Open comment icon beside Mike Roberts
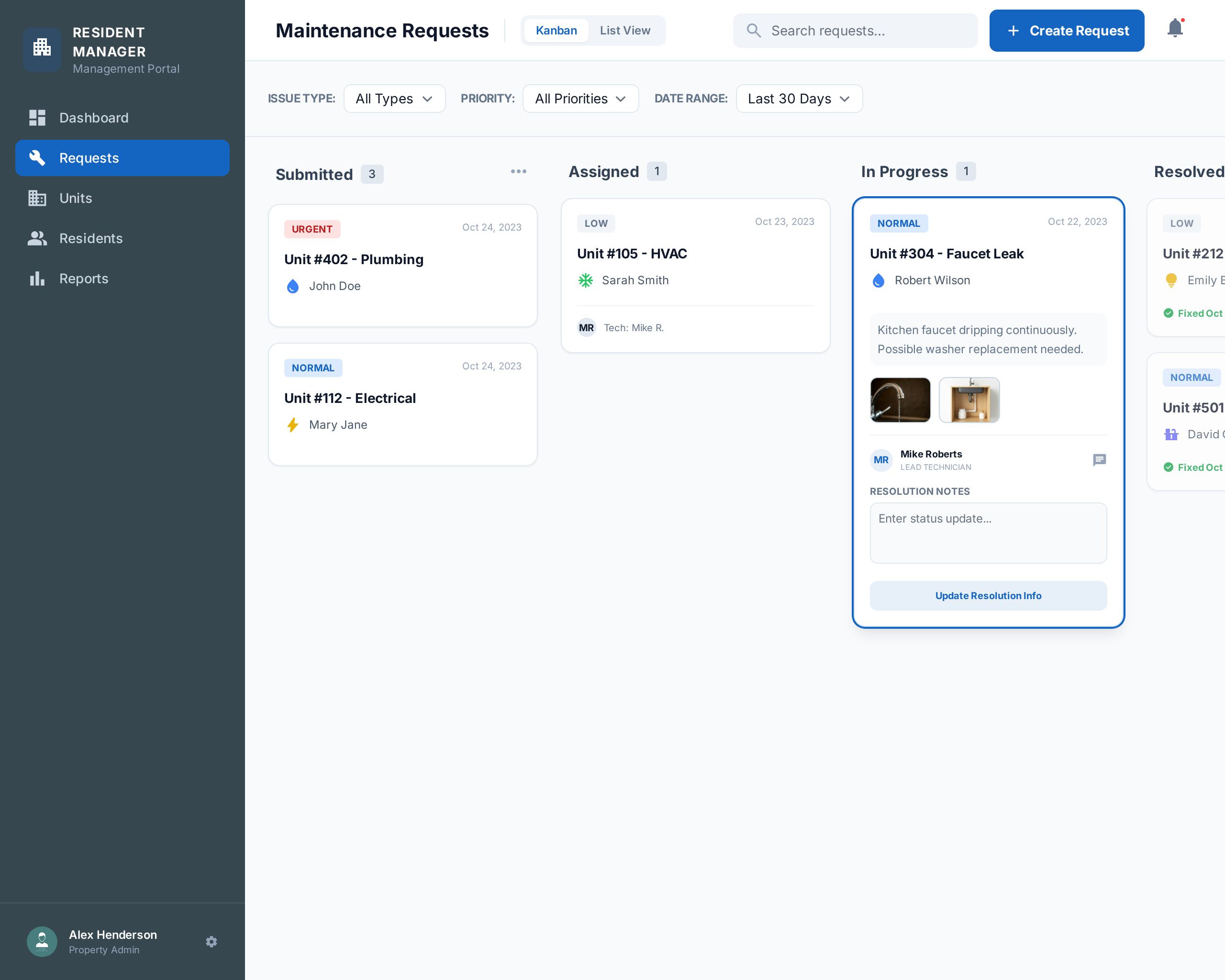 pyautogui.click(x=1099, y=459)
